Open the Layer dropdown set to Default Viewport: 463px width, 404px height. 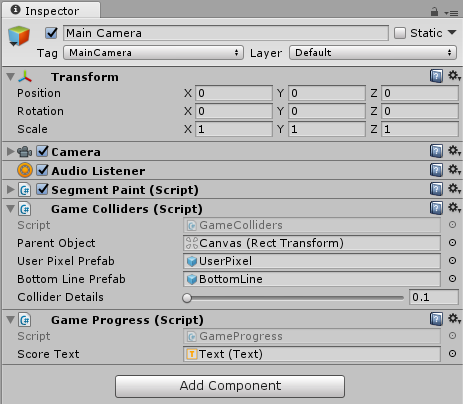373,53
